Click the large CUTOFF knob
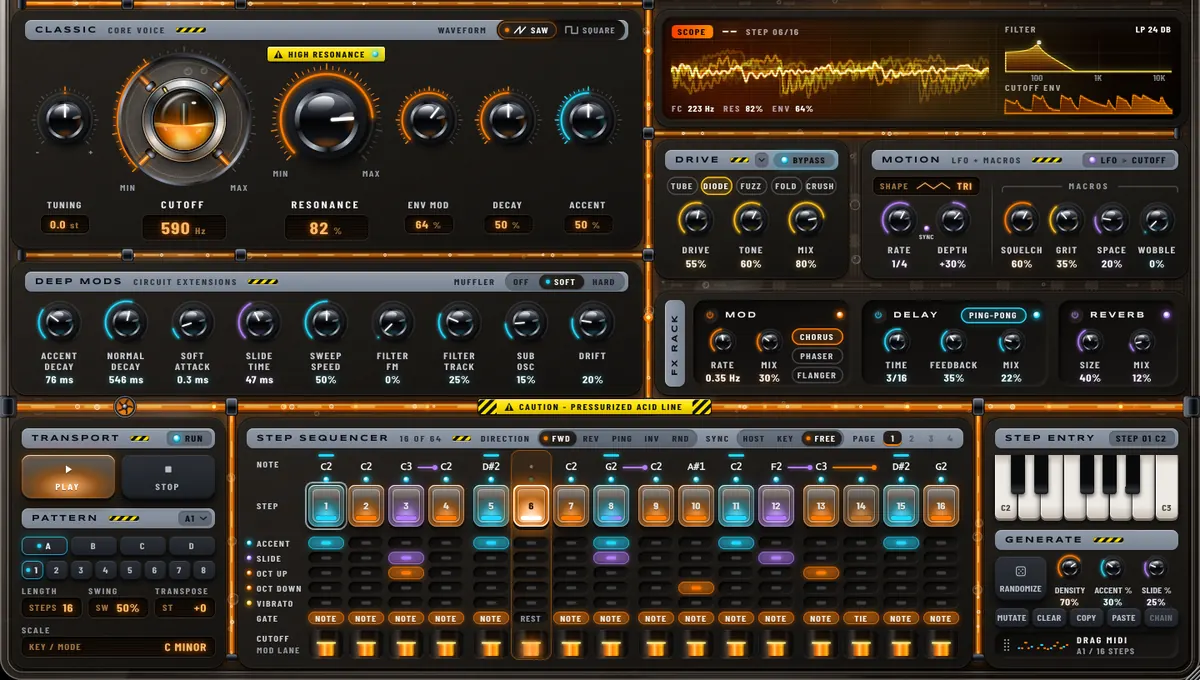The height and width of the screenshot is (680, 1200). 183,120
